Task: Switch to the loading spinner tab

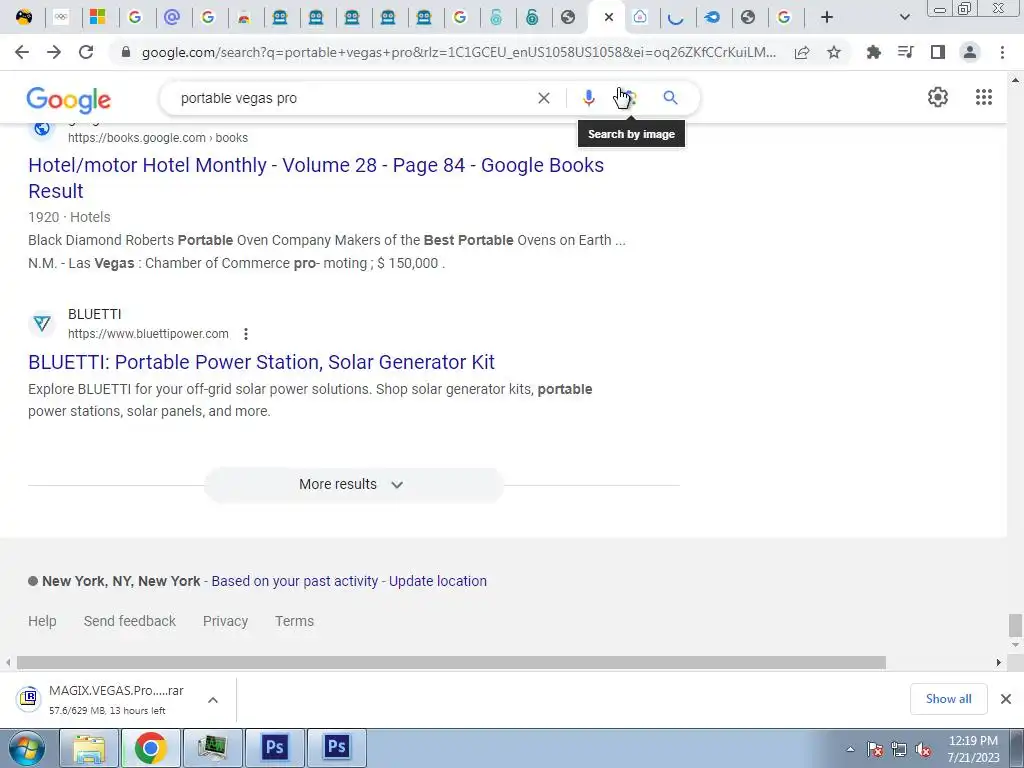Action: point(676,17)
